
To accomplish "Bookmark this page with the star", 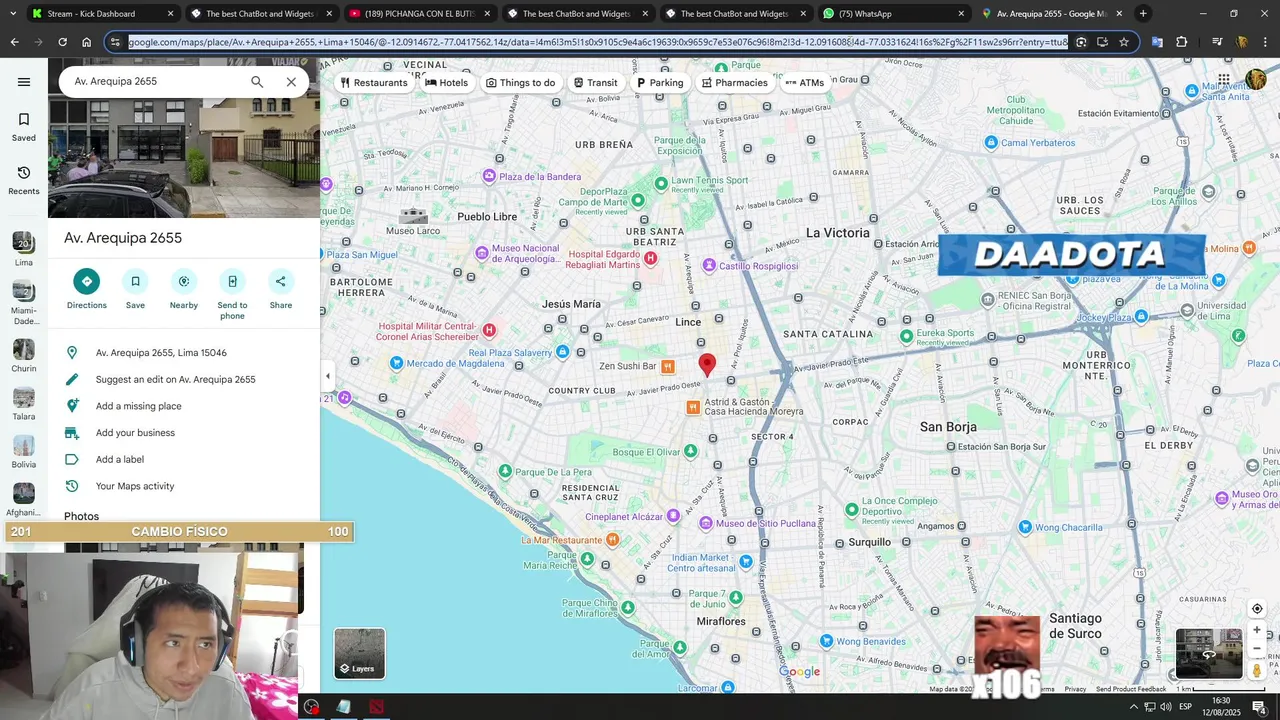I will (1124, 42).
